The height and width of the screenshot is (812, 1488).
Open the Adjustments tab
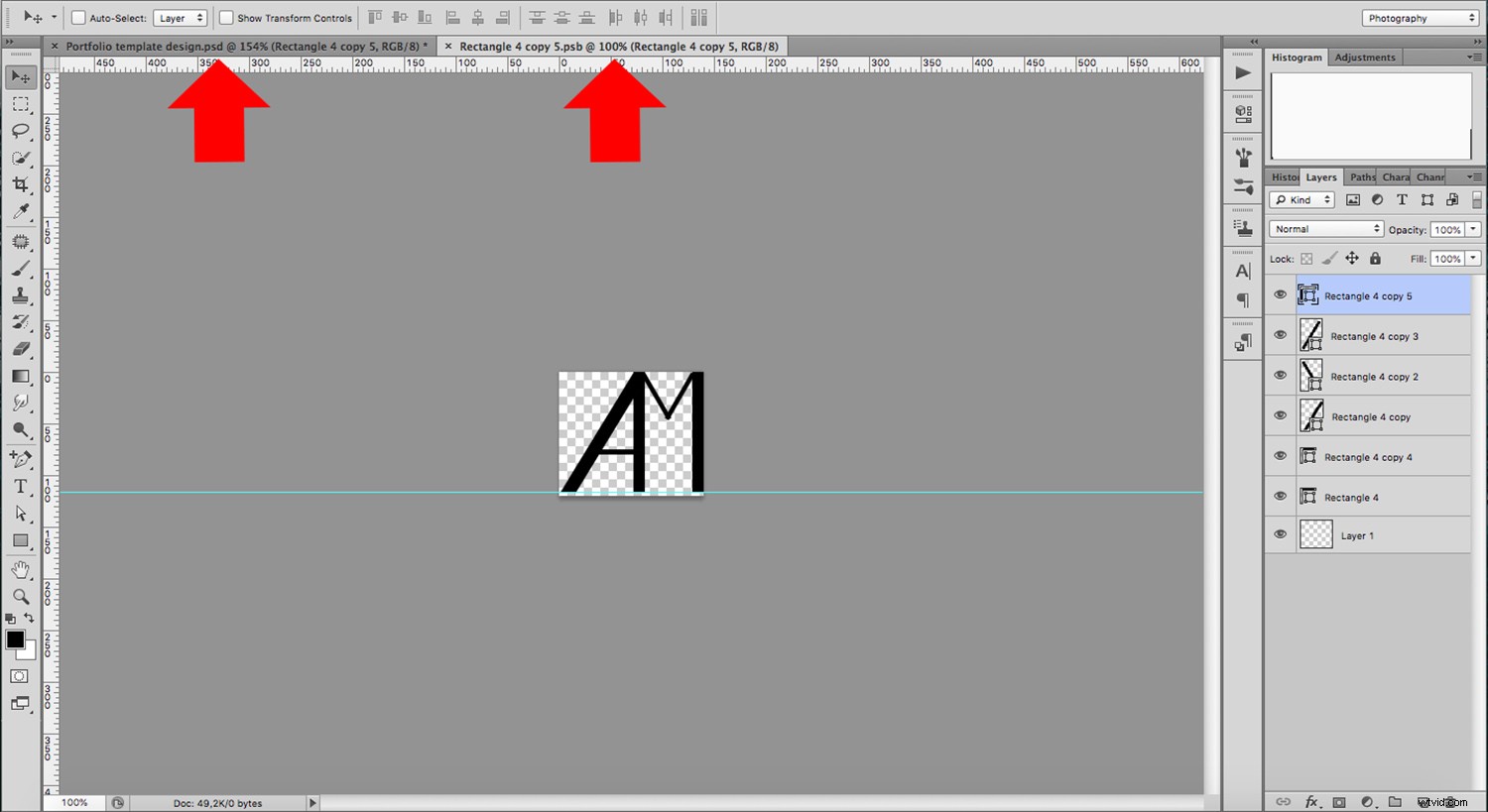1365,57
